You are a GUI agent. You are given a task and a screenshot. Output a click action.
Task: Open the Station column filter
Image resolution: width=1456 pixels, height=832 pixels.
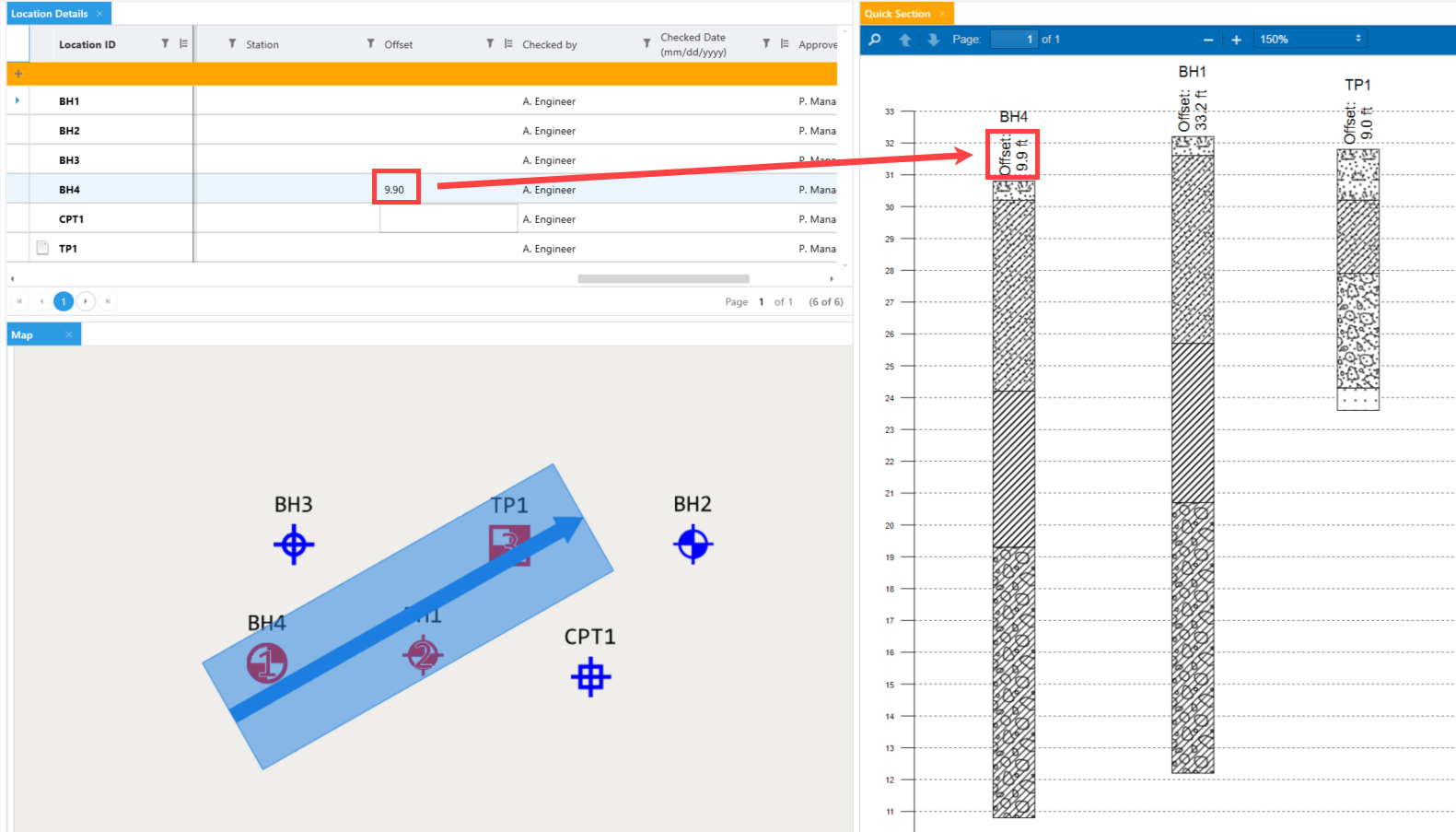tap(370, 43)
